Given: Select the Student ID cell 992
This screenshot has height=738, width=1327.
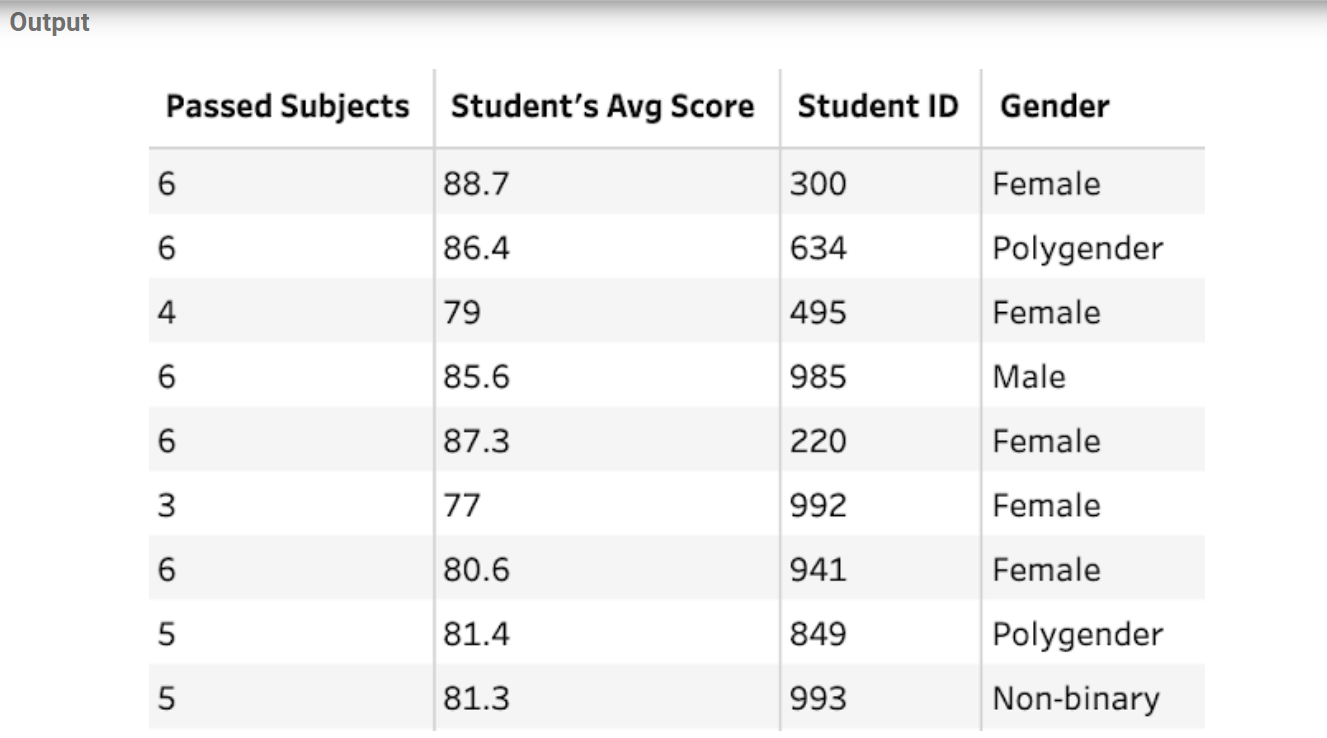Looking at the screenshot, I should [817, 506].
